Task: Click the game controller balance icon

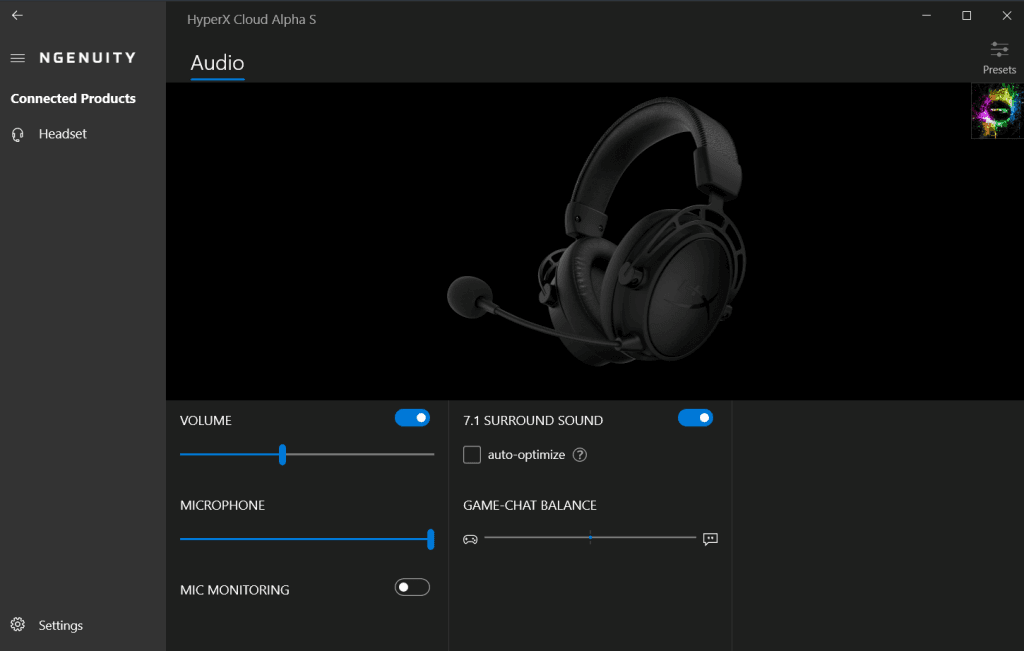Action: tap(470, 539)
